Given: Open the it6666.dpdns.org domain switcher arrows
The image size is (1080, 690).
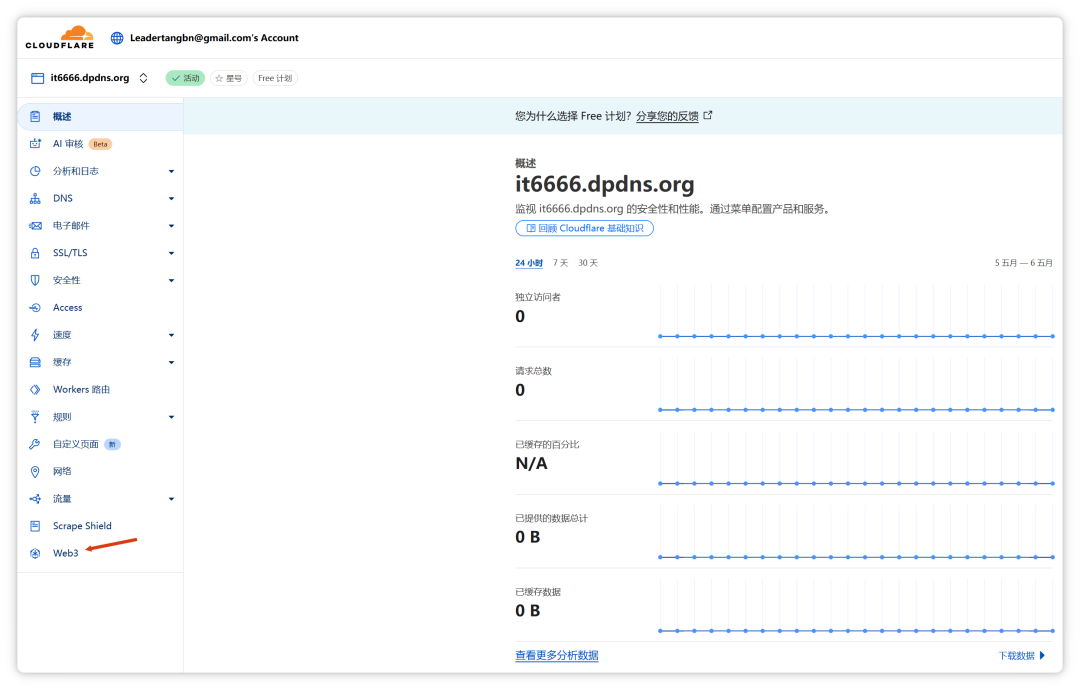Looking at the screenshot, I should (143, 78).
